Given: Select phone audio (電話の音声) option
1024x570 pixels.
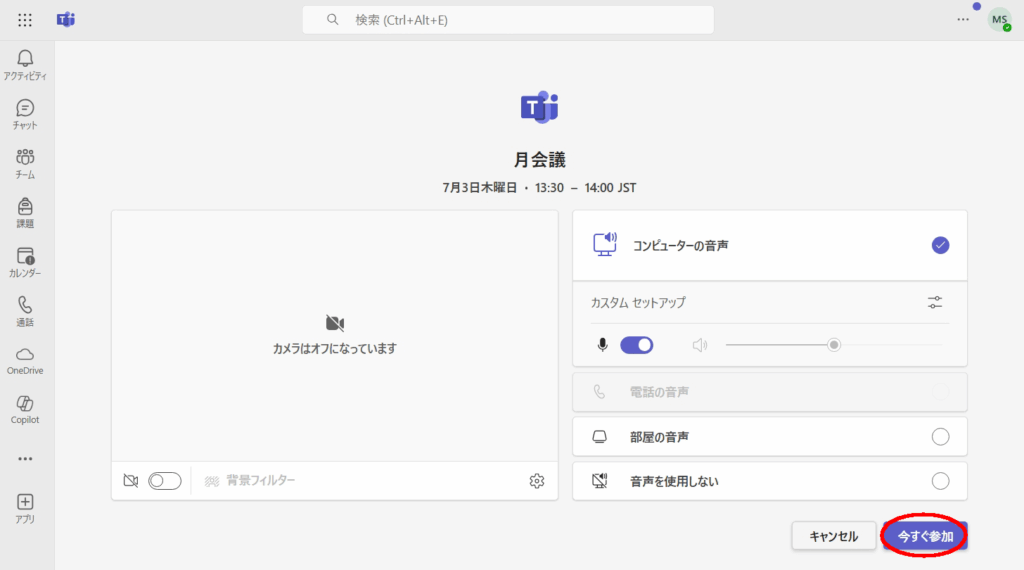Looking at the screenshot, I should point(770,392).
